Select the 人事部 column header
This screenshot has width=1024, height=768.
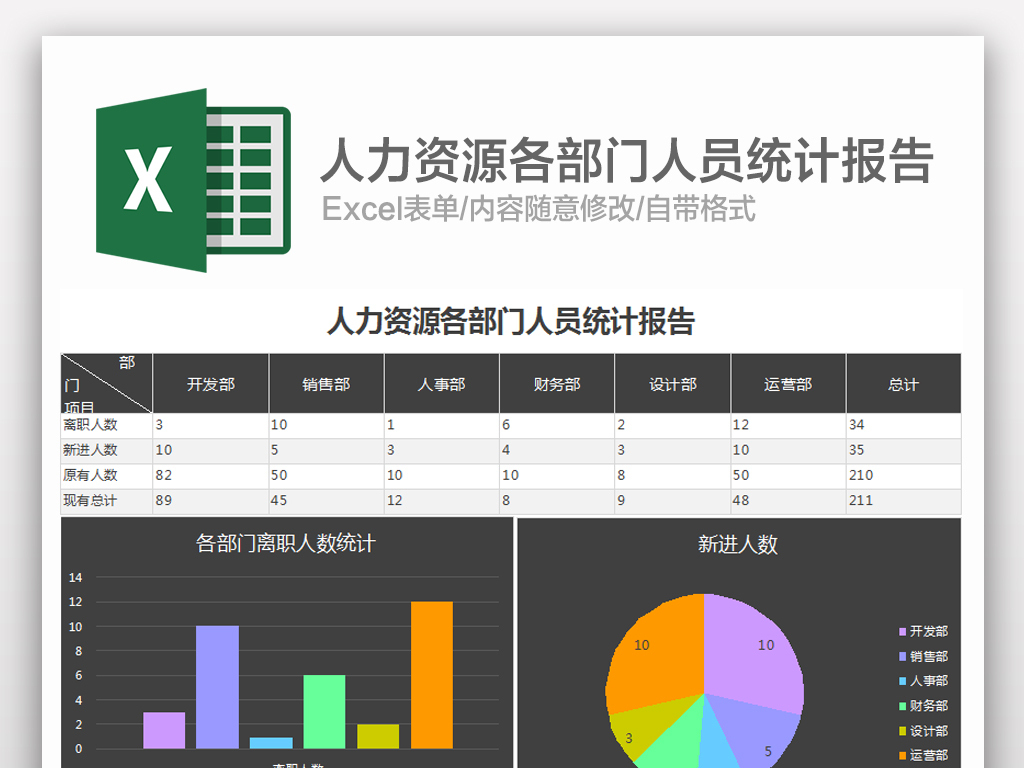(442, 383)
